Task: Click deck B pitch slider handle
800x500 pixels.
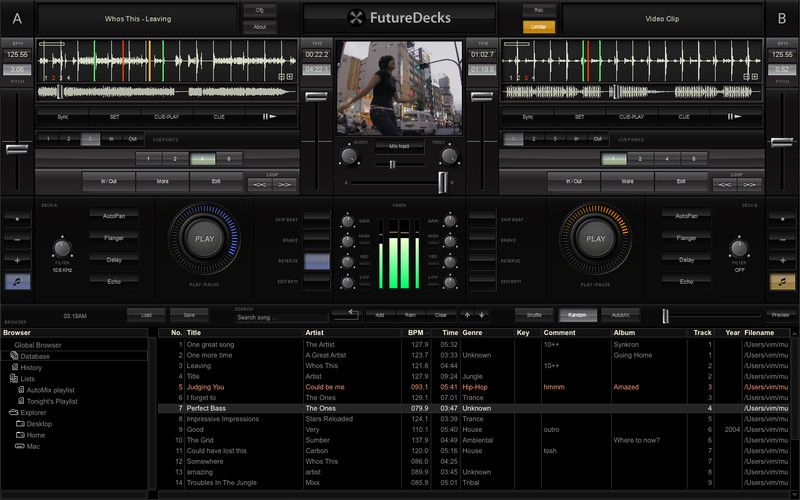Action: point(782,142)
